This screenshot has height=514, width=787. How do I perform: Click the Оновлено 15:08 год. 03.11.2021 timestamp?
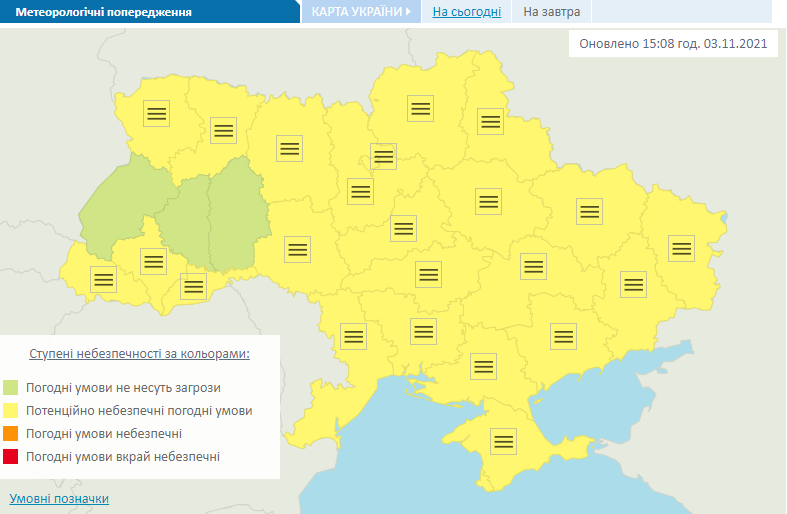pyautogui.click(x=673, y=44)
